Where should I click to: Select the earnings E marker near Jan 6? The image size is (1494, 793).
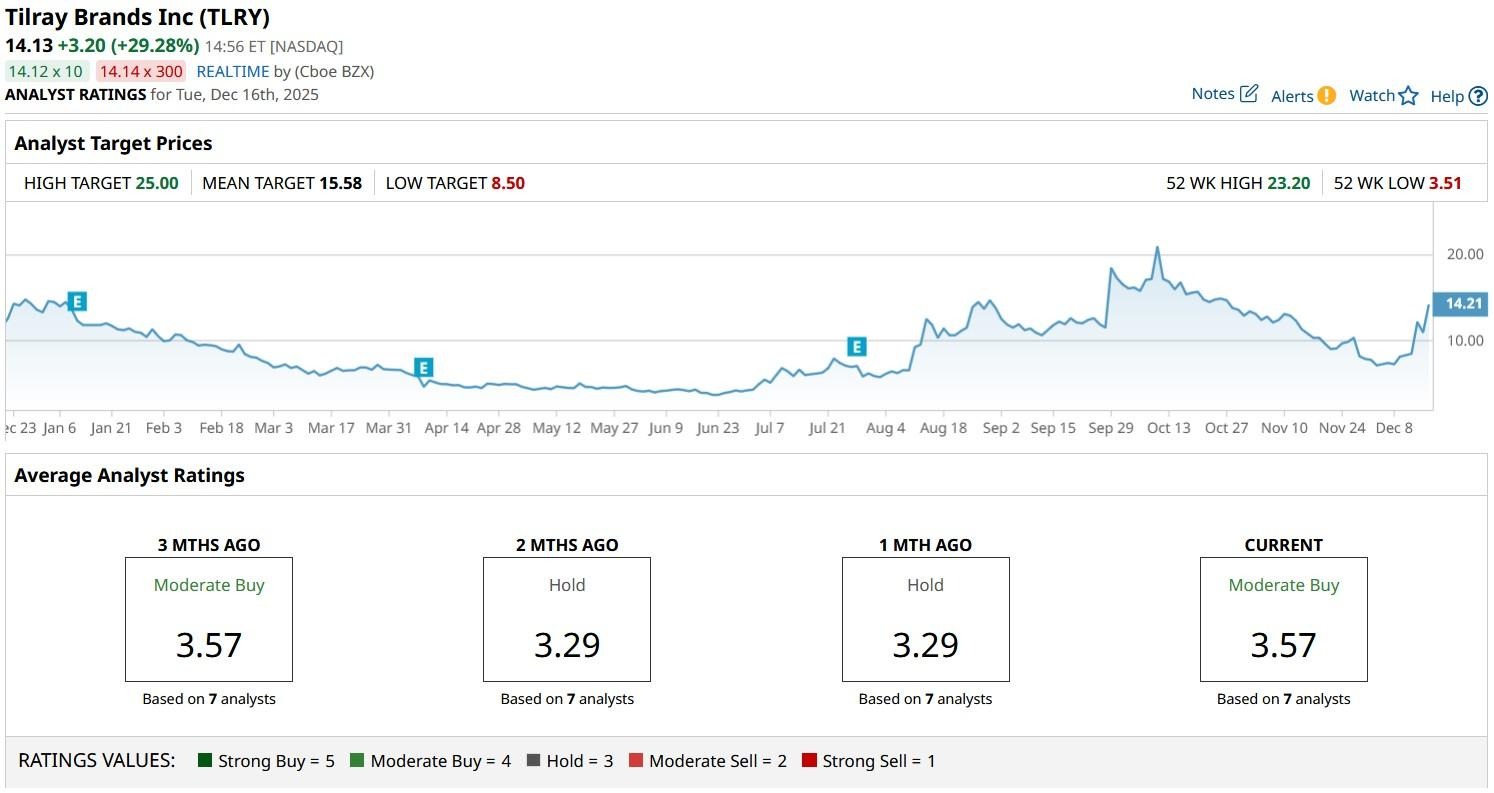click(77, 301)
